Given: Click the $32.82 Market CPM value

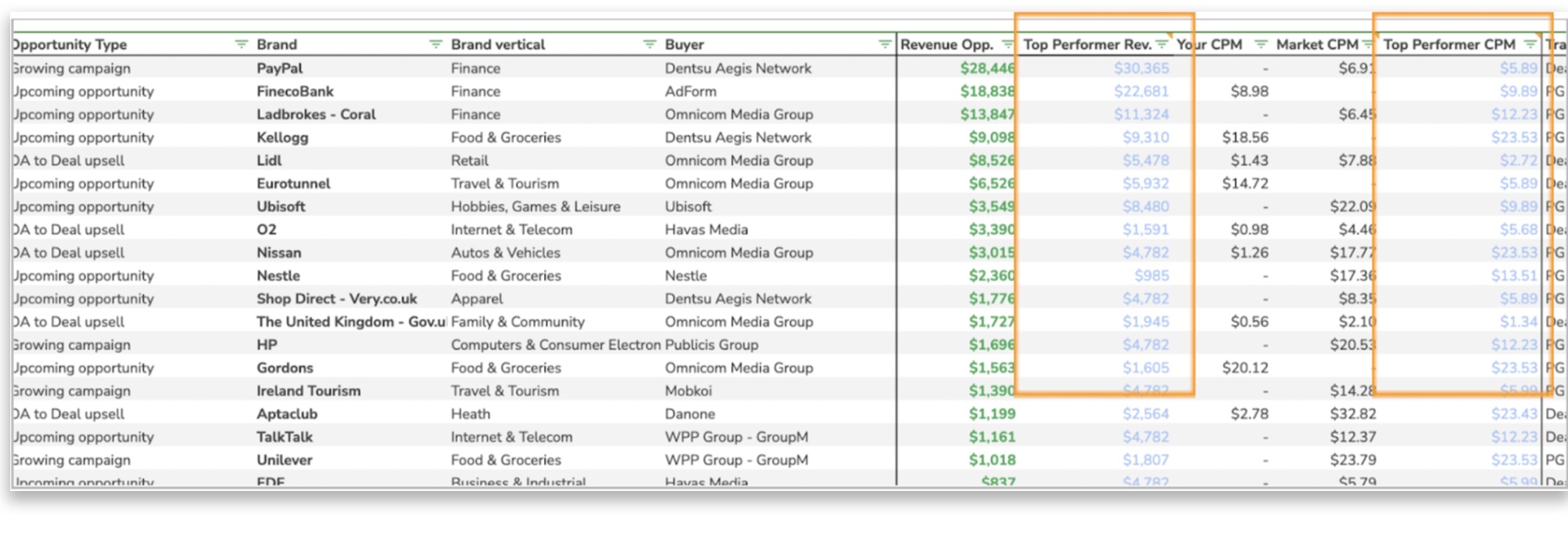Looking at the screenshot, I should (1352, 414).
